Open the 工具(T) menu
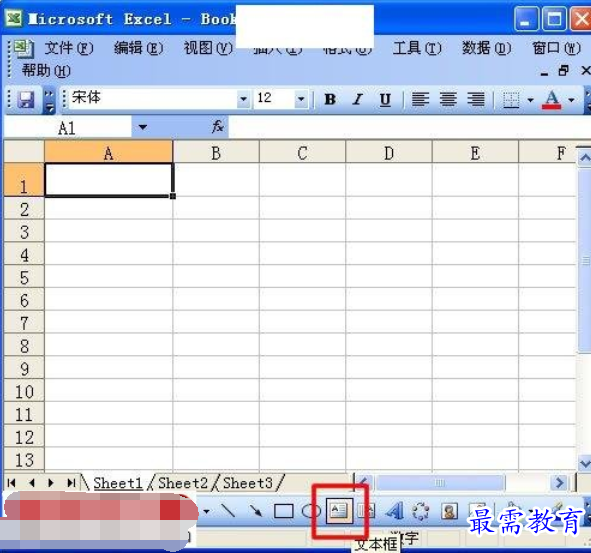The image size is (591, 553). click(x=417, y=48)
